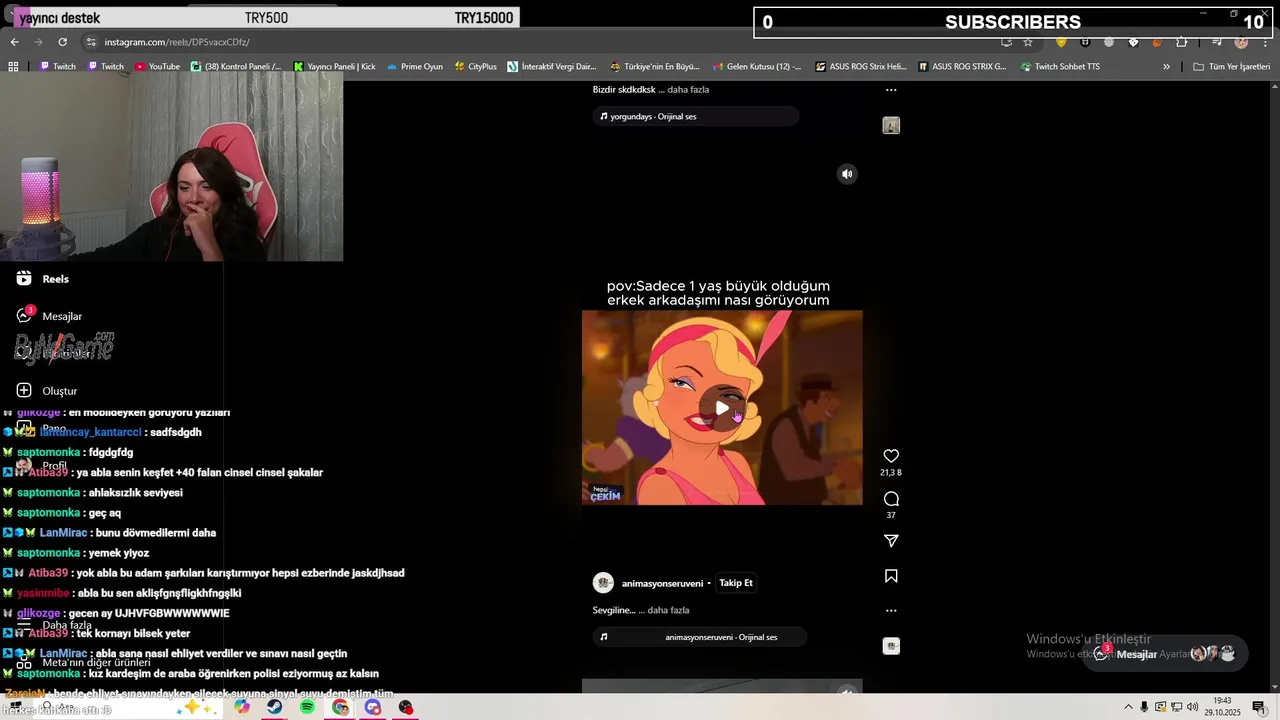Open Steam from Windows taskbar
The image size is (1280, 720).
click(274, 707)
